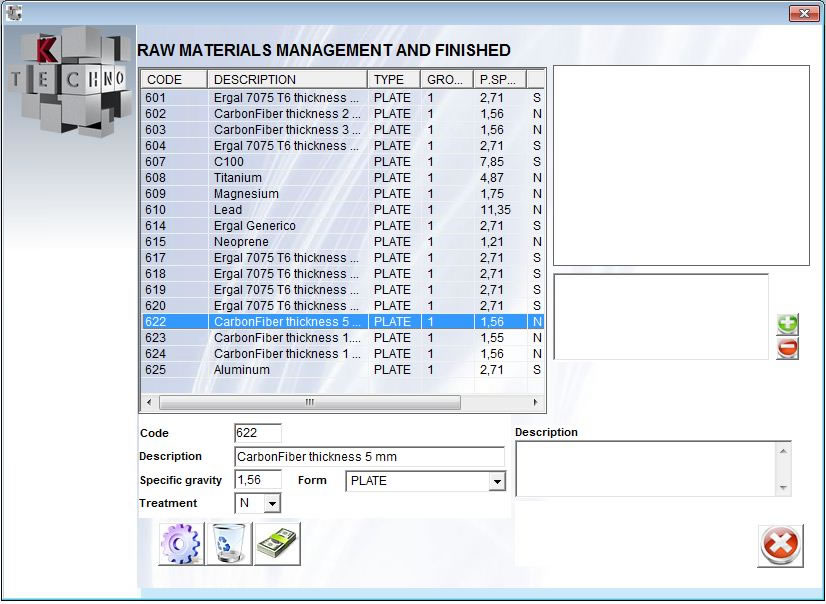Select row with code 623

343,338
